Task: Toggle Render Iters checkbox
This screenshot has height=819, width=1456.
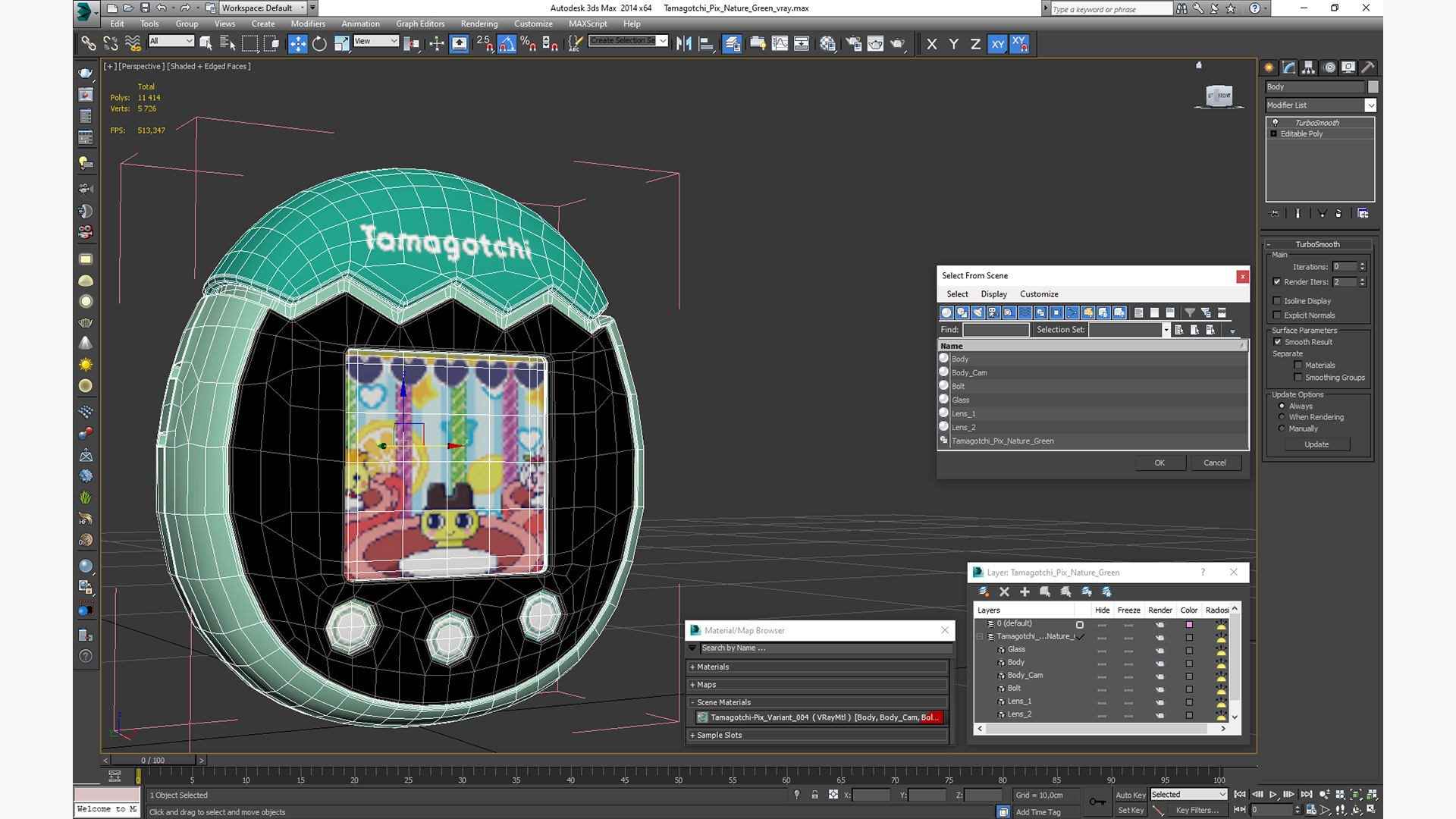Action: pyautogui.click(x=1277, y=282)
